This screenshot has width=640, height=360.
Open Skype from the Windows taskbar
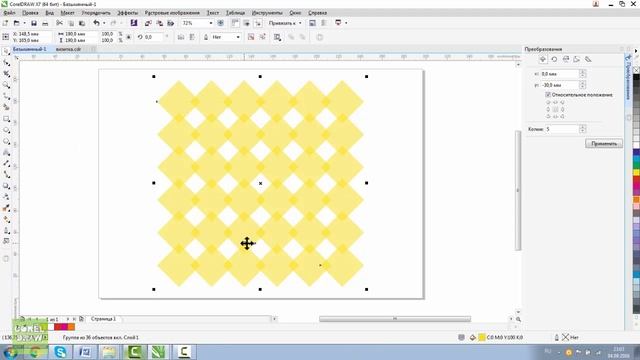pyautogui.click(x=60, y=352)
